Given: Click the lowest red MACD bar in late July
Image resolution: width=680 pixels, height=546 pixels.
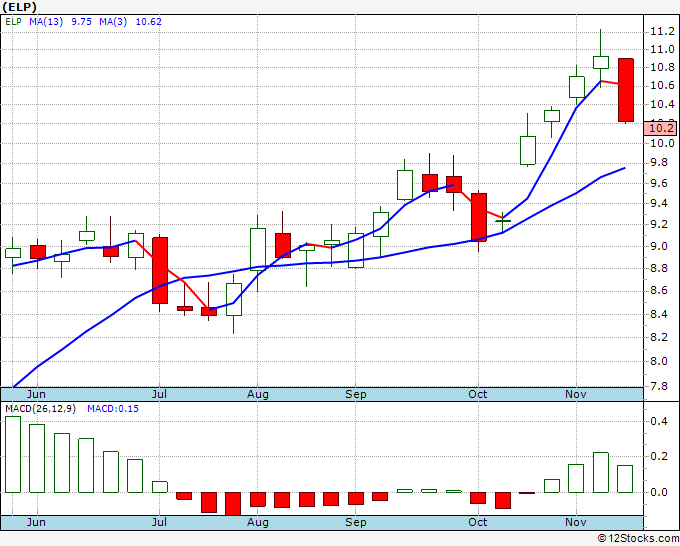Looking at the screenshot, I should point(233,503).
